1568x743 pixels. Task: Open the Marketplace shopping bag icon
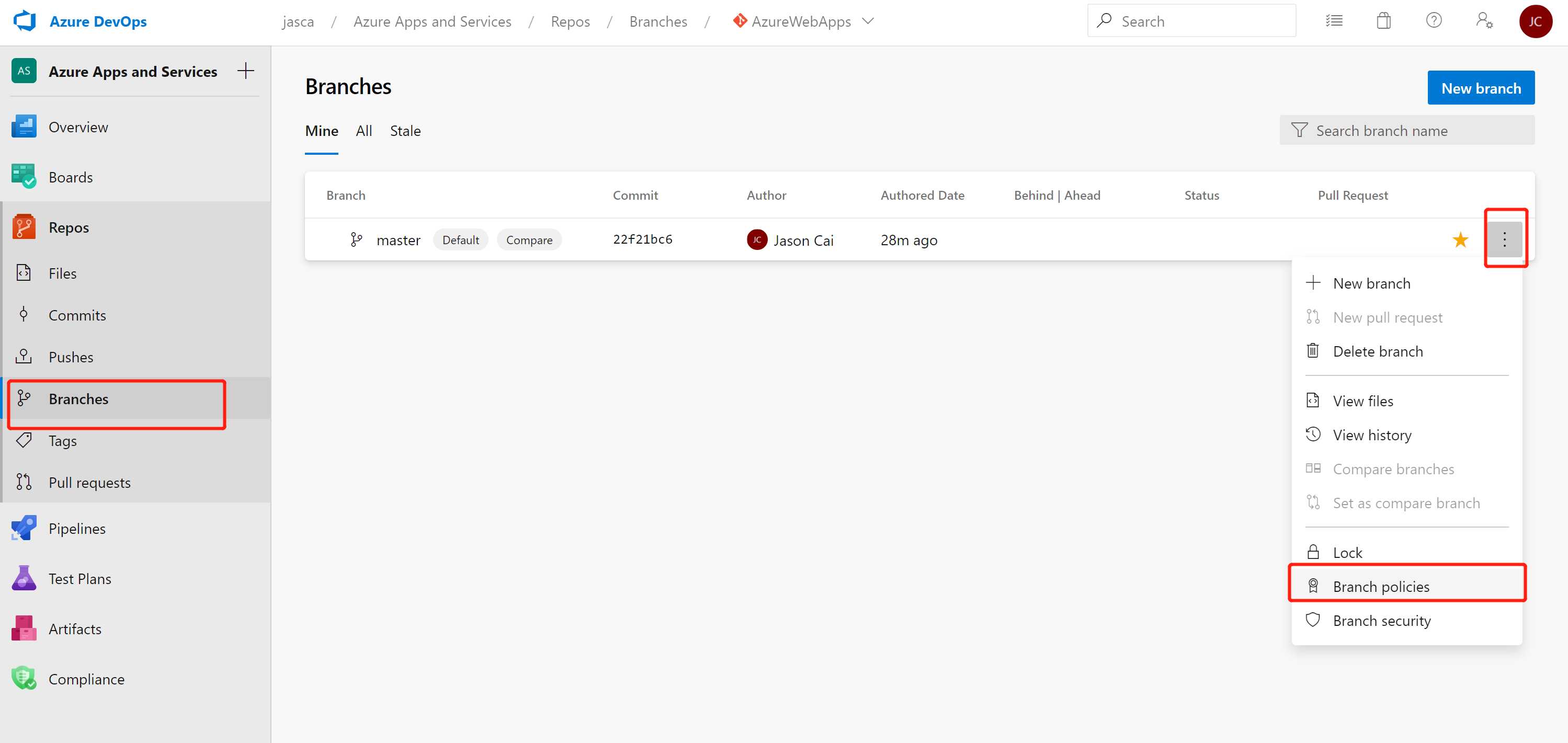[x=1383, y=21]
